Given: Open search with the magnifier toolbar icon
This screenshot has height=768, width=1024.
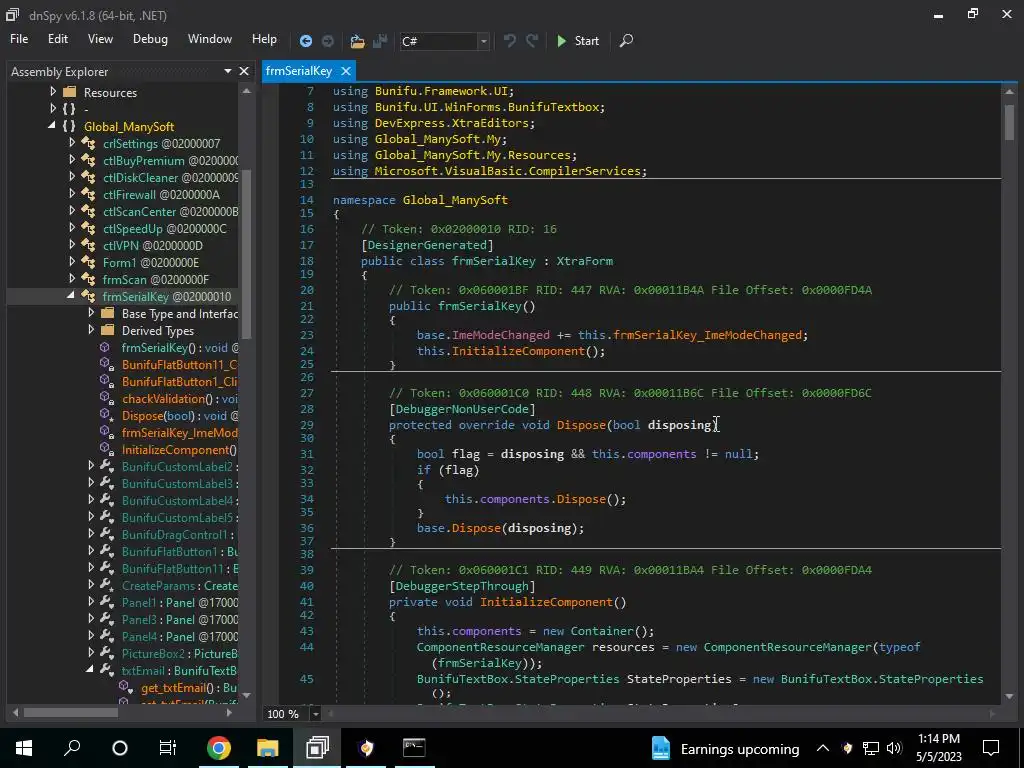Looking at the screenshot, I should click(x=626, y=40).
